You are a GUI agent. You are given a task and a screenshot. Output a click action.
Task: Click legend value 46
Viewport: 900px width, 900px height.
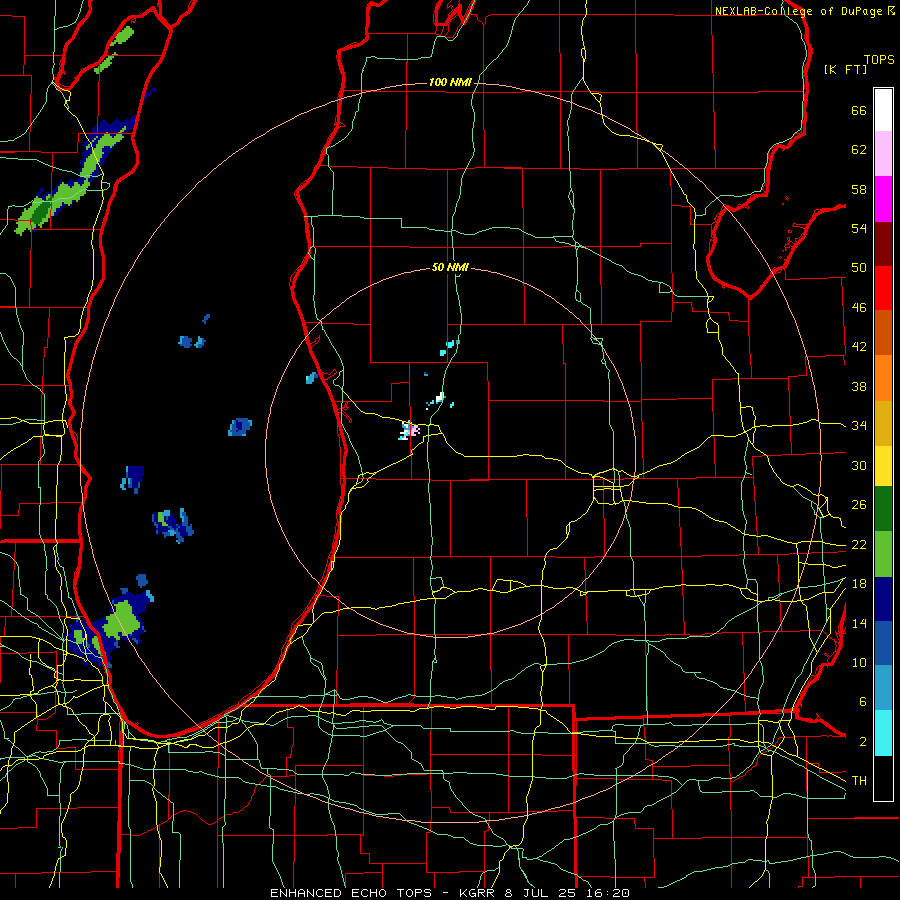(859, 308)
